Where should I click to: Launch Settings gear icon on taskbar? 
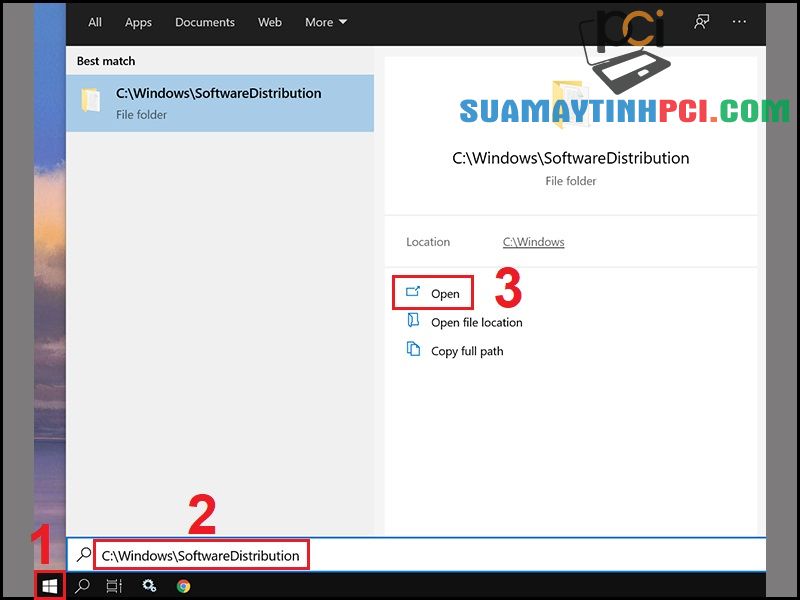click(x=149, y=586)
